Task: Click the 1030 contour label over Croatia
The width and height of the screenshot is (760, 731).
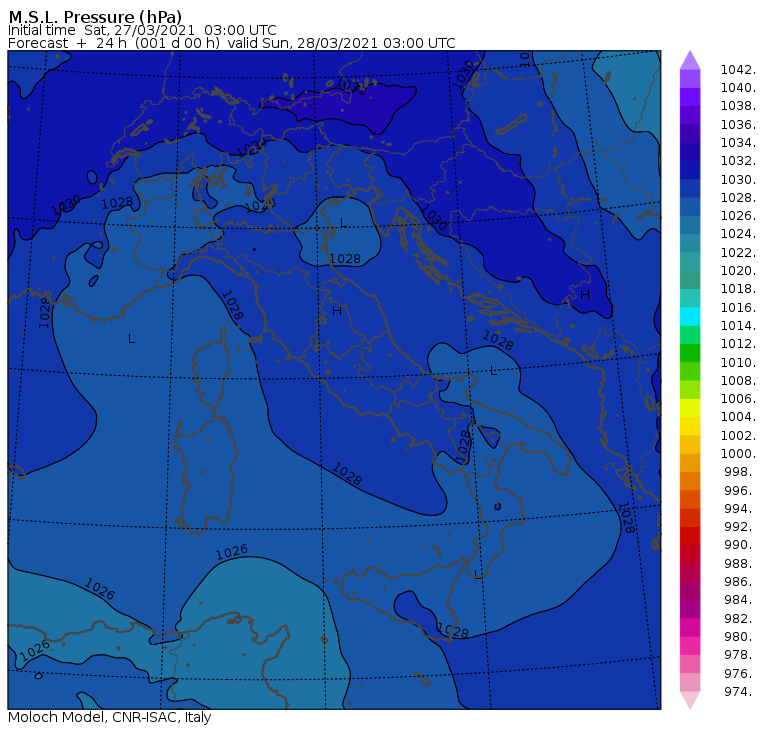Action: point(434,217)
